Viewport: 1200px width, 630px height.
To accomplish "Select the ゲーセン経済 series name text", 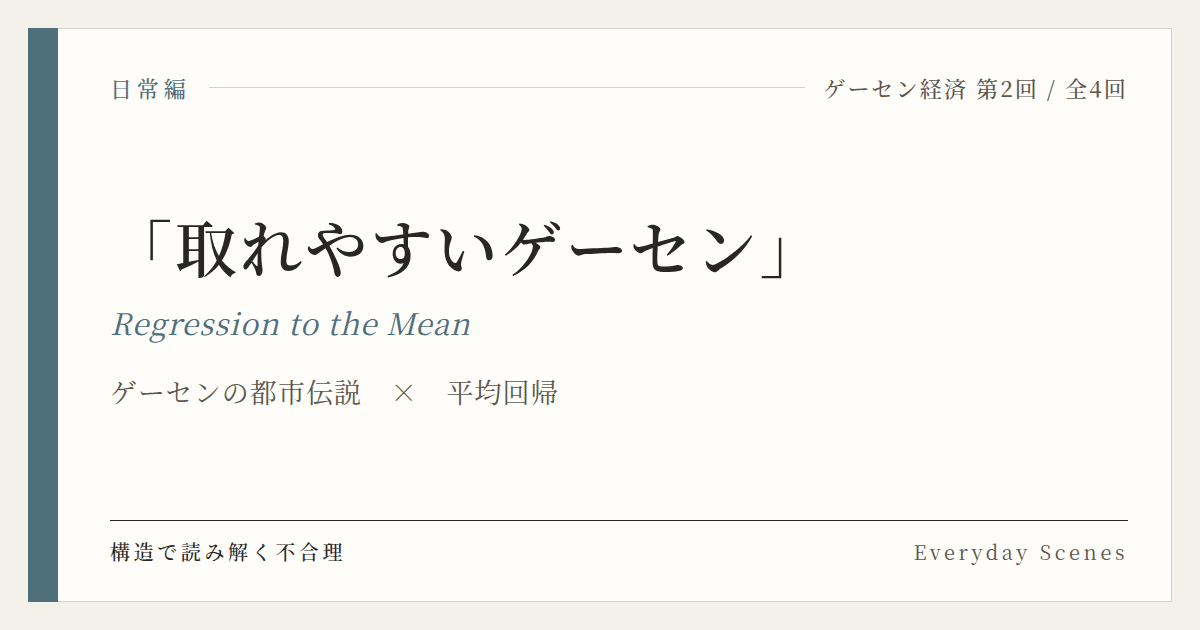I will (x=895, y=89).
